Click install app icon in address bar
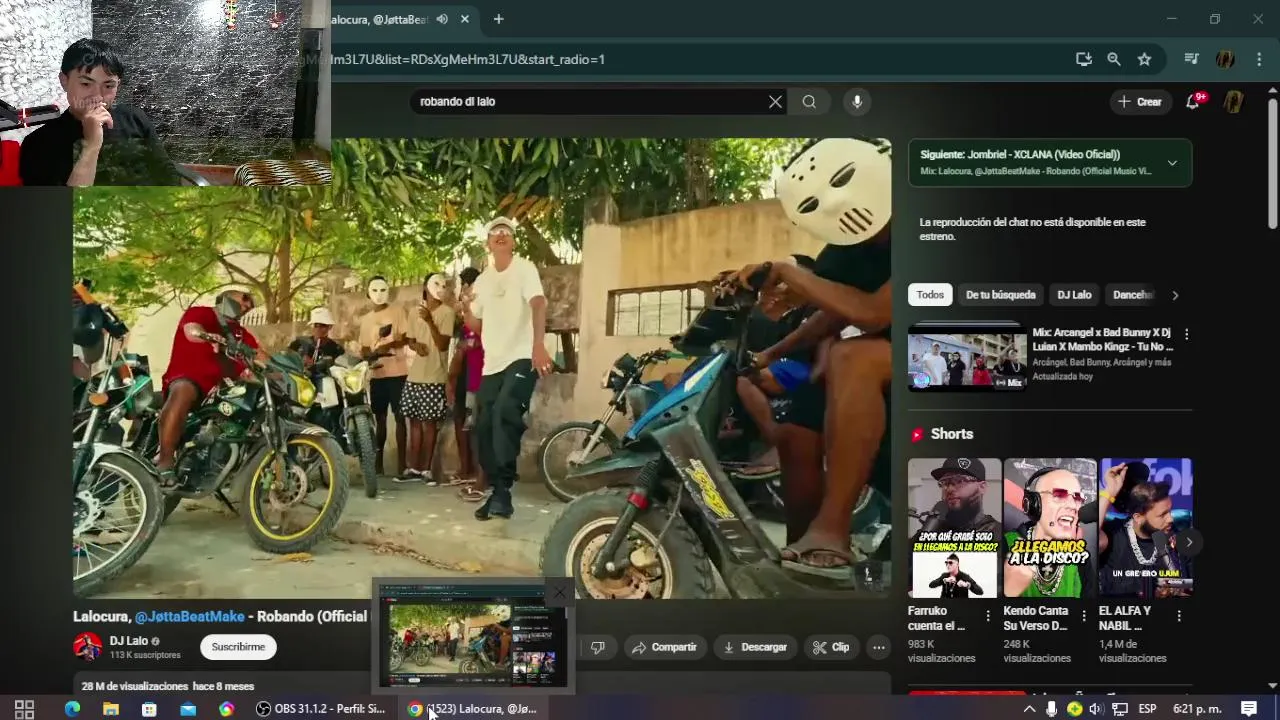Viewport: 1280px width, 720px height. 1083,59
